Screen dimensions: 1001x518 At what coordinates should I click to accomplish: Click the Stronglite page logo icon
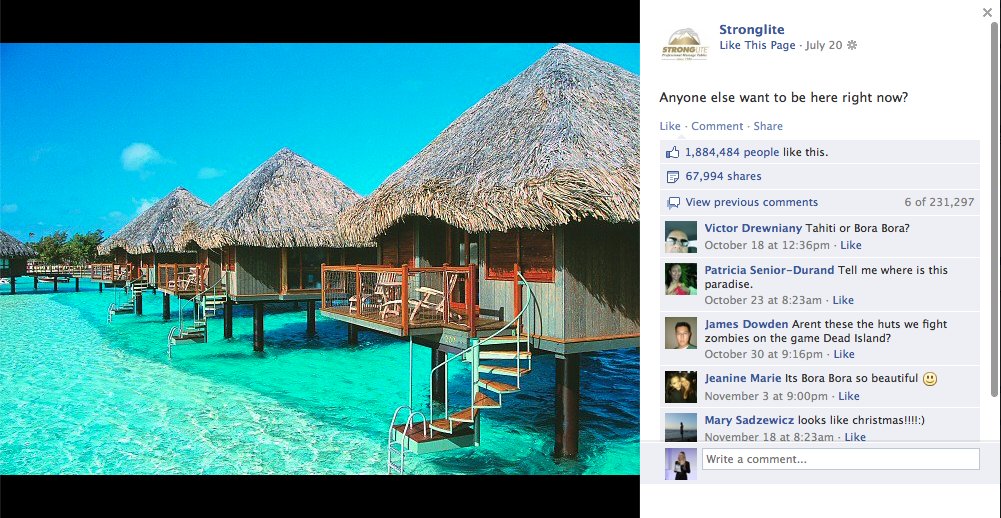point(684,45)
